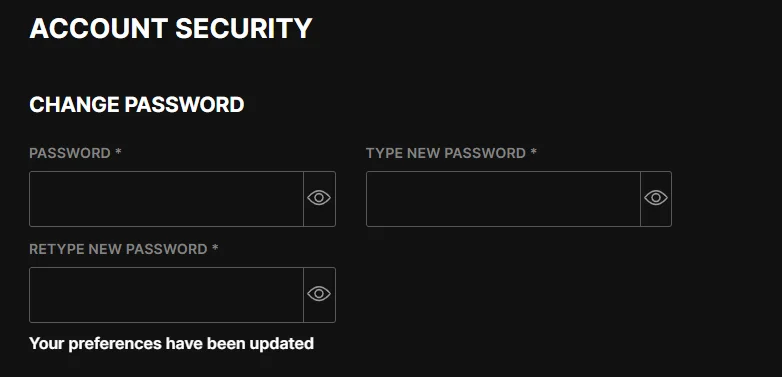Click the CHANGE PASSWORD section heading
782x377 pixels.
[x=137, y=105]
